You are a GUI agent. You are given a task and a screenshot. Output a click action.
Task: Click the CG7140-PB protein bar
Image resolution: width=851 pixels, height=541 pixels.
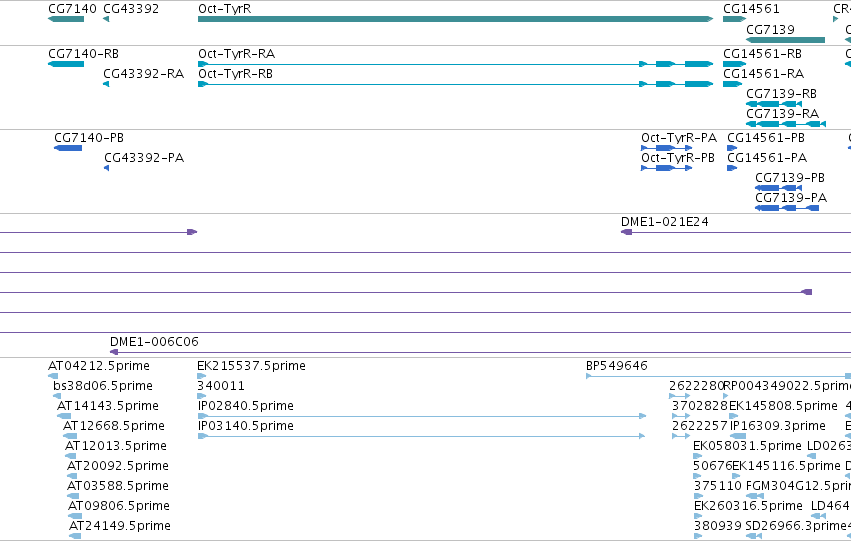point(68,148)
